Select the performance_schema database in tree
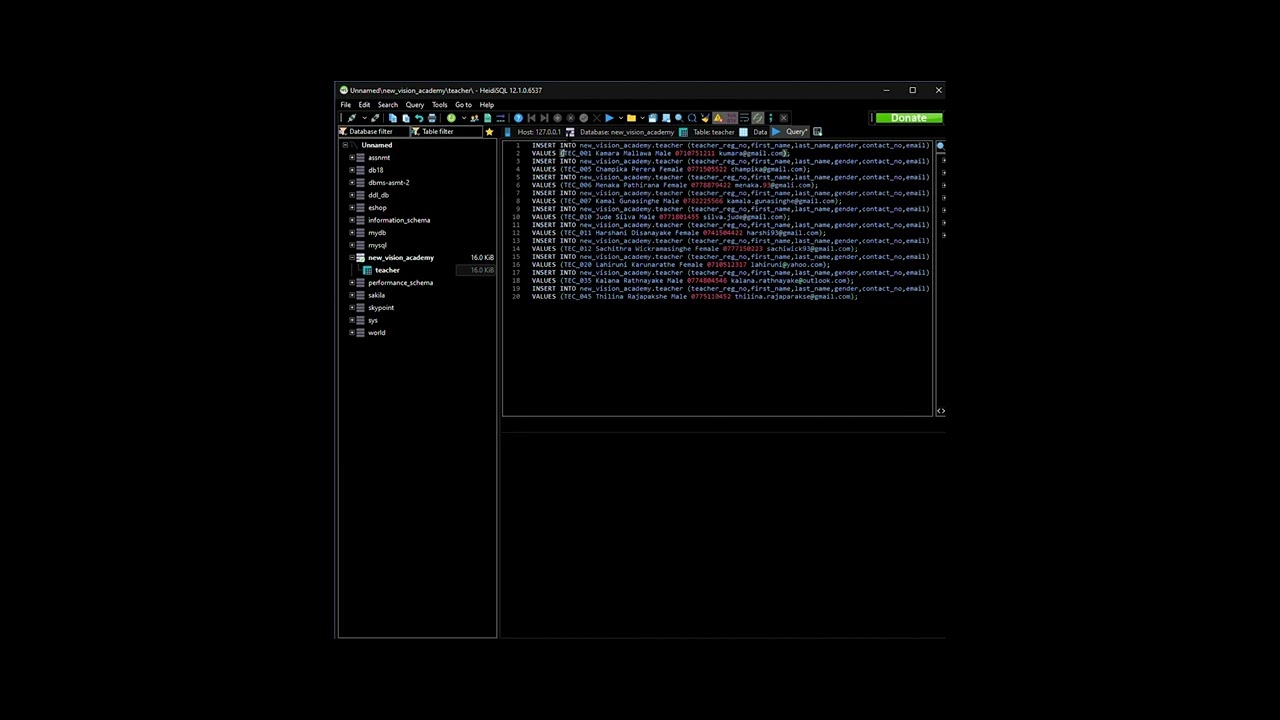The image size is (1280, 720). [400, 283]
